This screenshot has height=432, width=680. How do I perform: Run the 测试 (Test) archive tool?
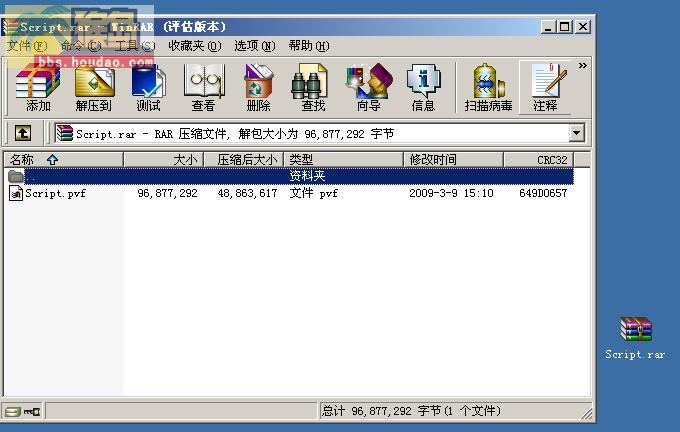pyautogui.click(x=148, y=87)
